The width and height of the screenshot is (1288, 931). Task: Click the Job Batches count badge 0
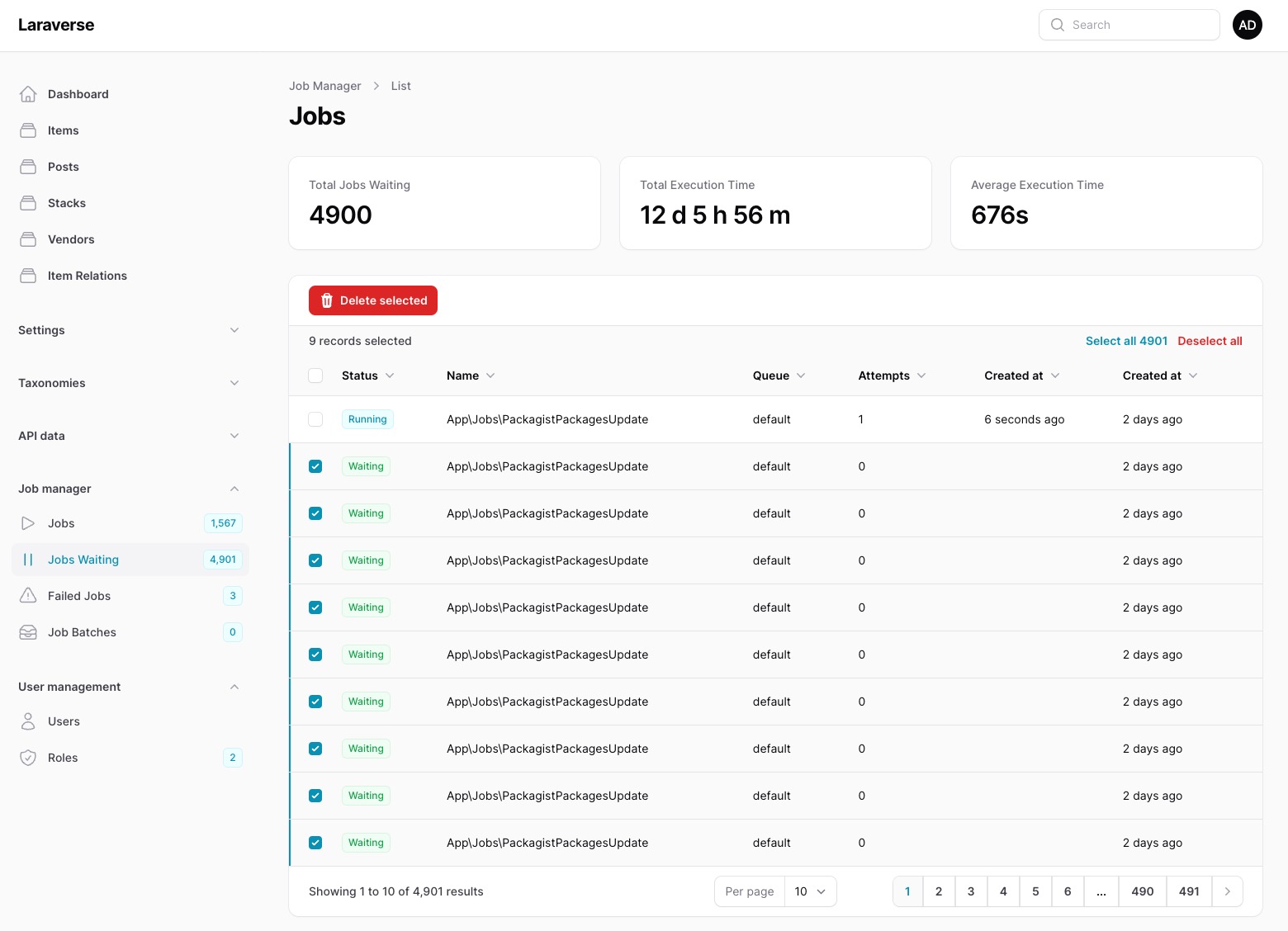[233, 632]
